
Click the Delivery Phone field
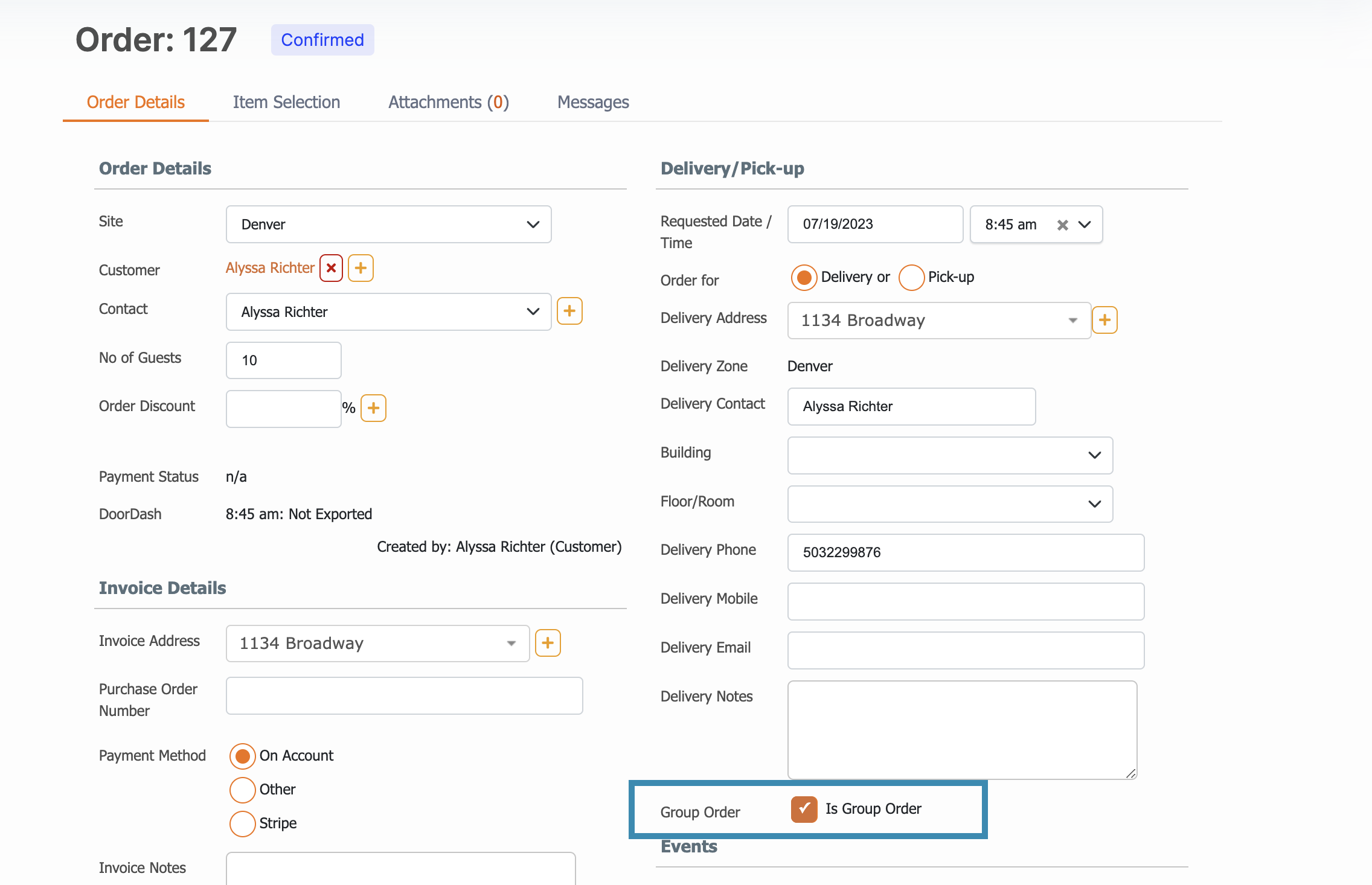(966, 553)
